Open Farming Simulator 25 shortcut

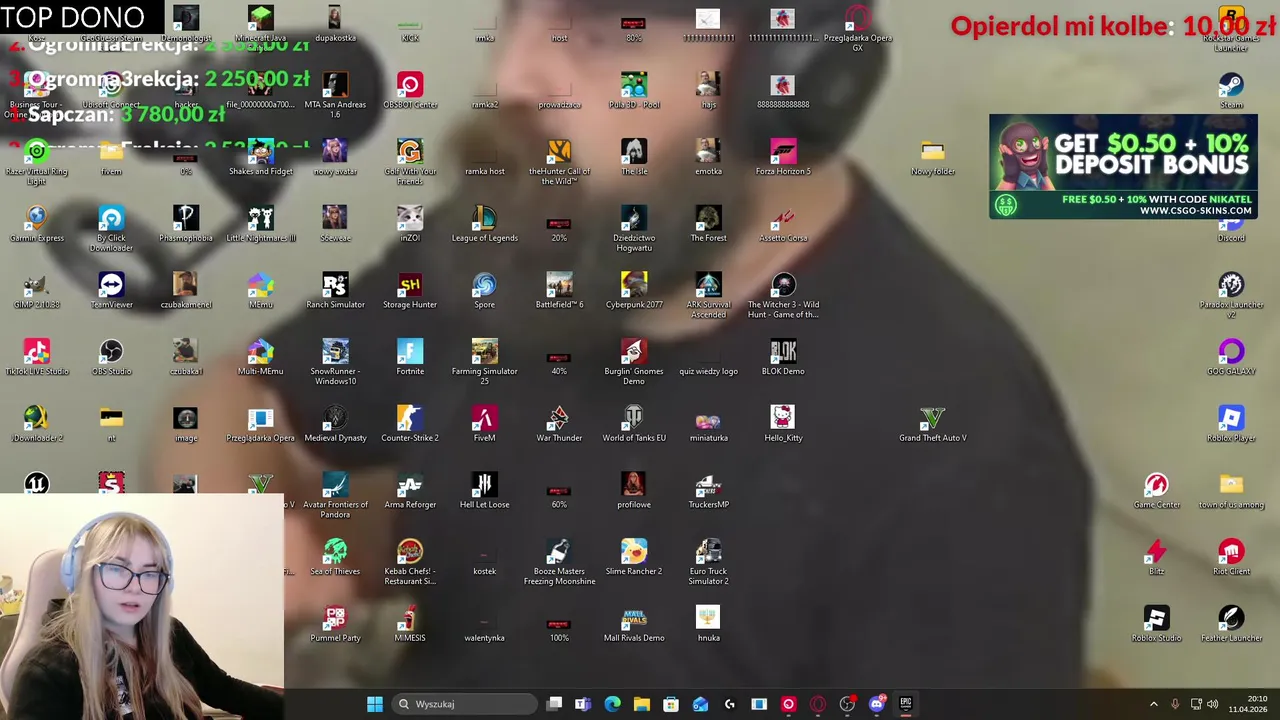pos(484,362)
